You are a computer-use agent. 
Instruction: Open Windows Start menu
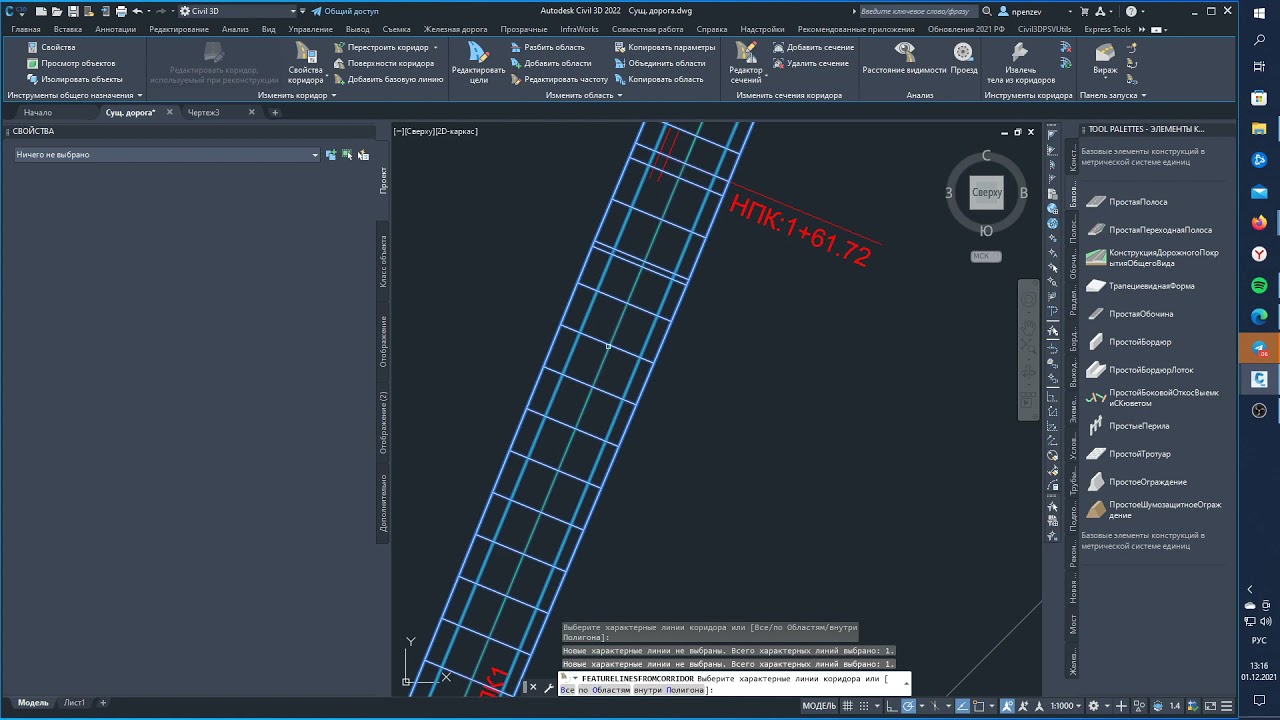click(x=1259, y=13)
